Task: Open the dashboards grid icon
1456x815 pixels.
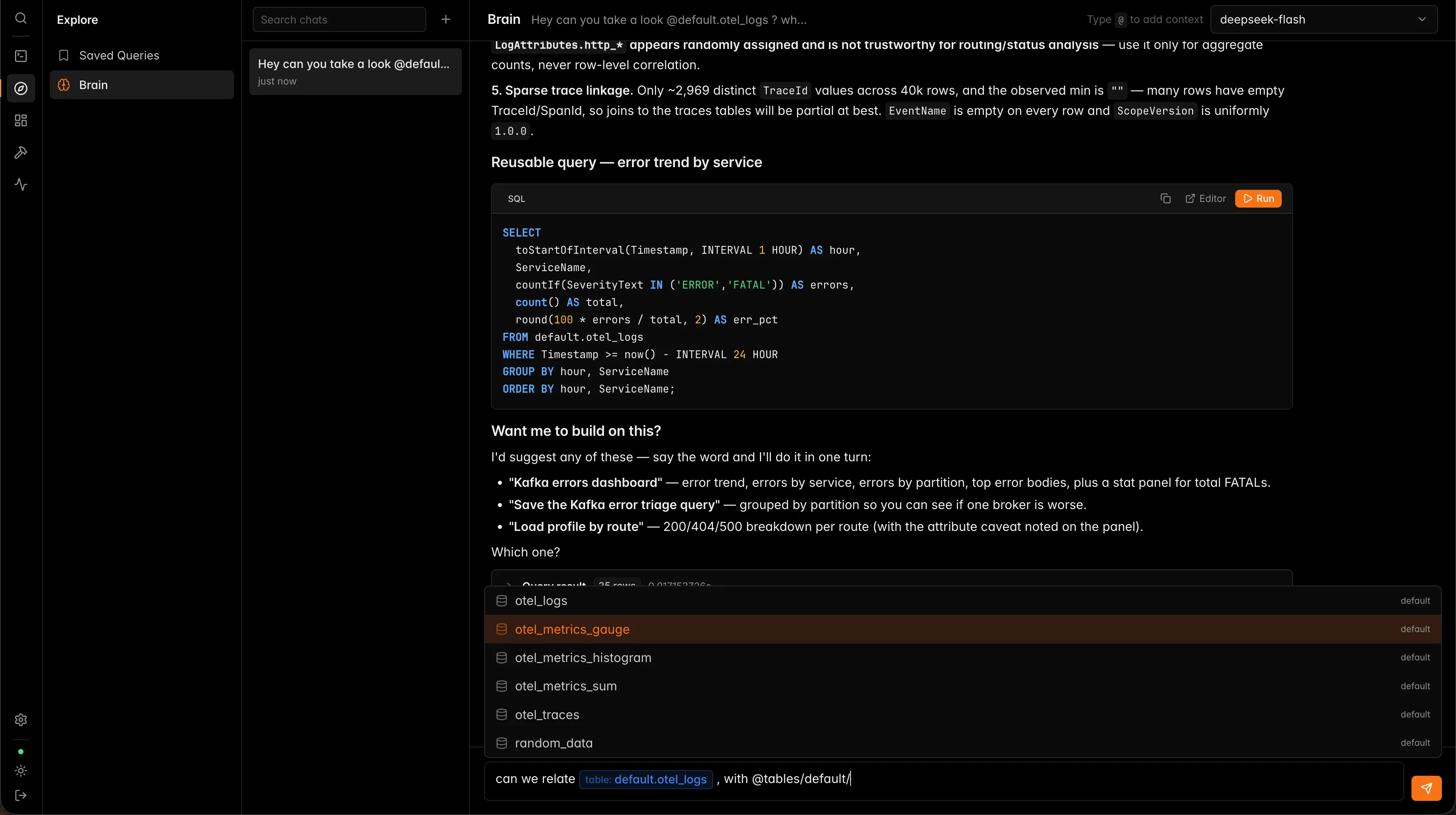Action: point(21,121)
